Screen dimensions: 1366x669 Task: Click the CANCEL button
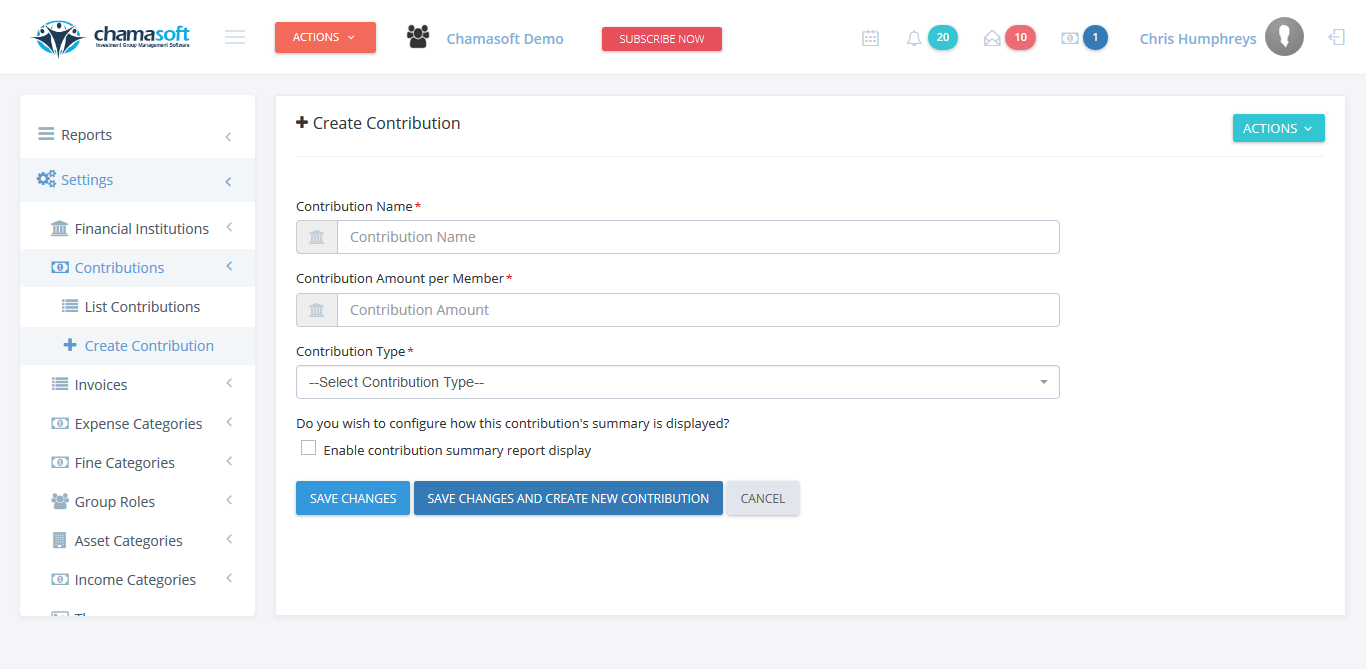(763, 498)
